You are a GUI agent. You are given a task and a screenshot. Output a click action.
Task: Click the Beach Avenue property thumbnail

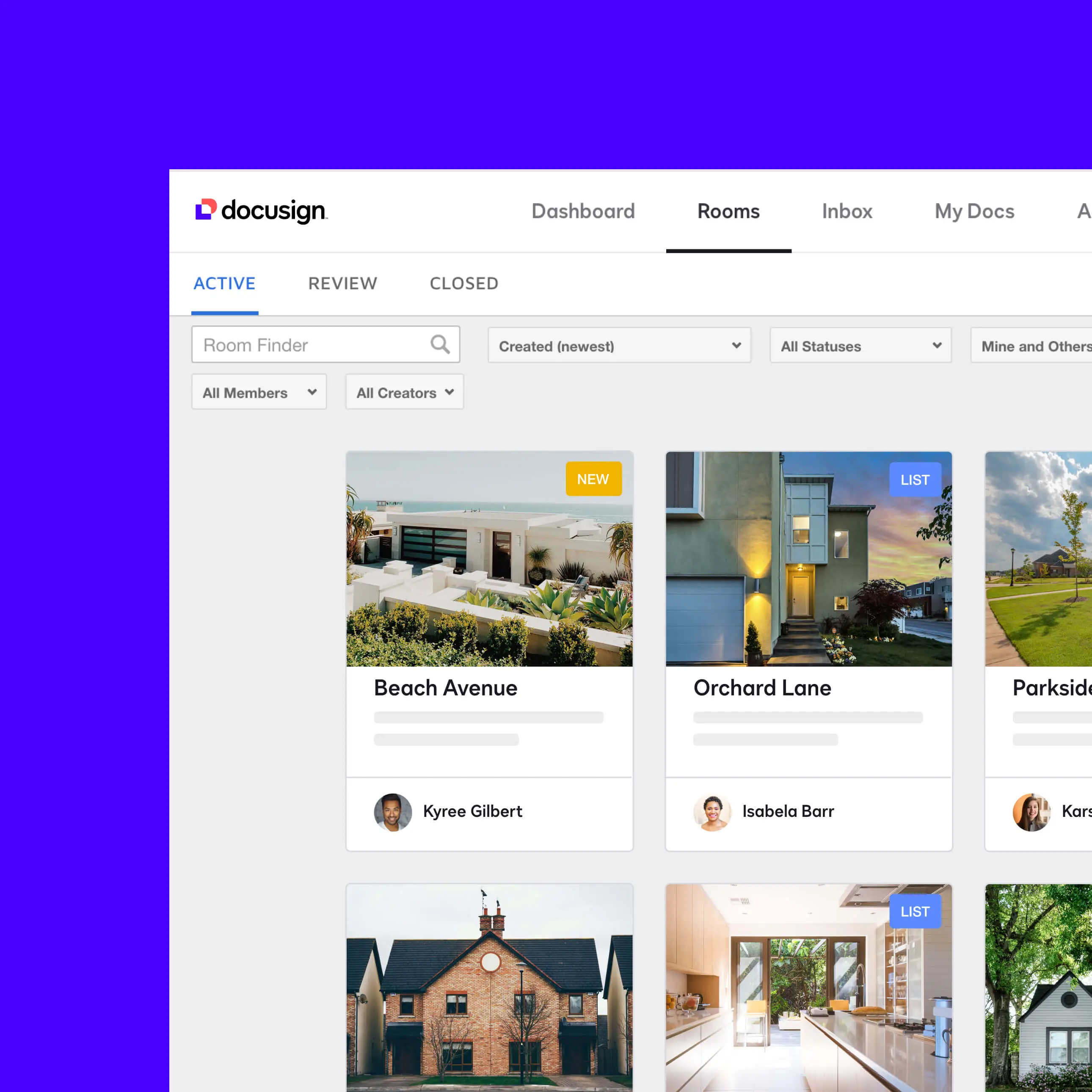(490, 558)
